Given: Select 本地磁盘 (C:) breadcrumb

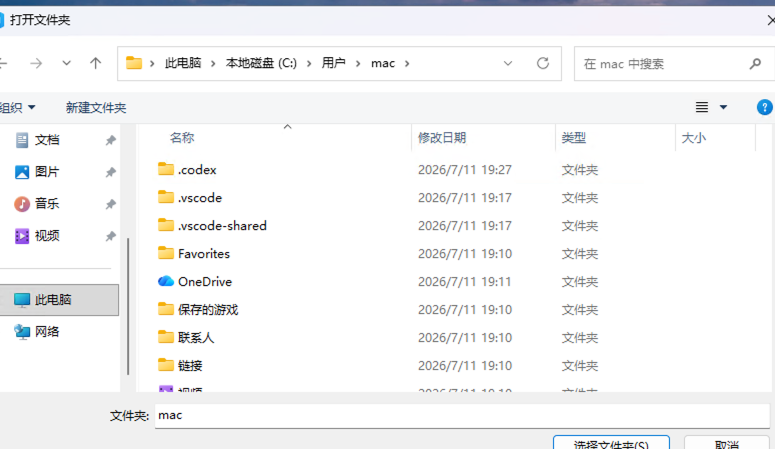Looking at the screenshot, I should pos(261,63).
